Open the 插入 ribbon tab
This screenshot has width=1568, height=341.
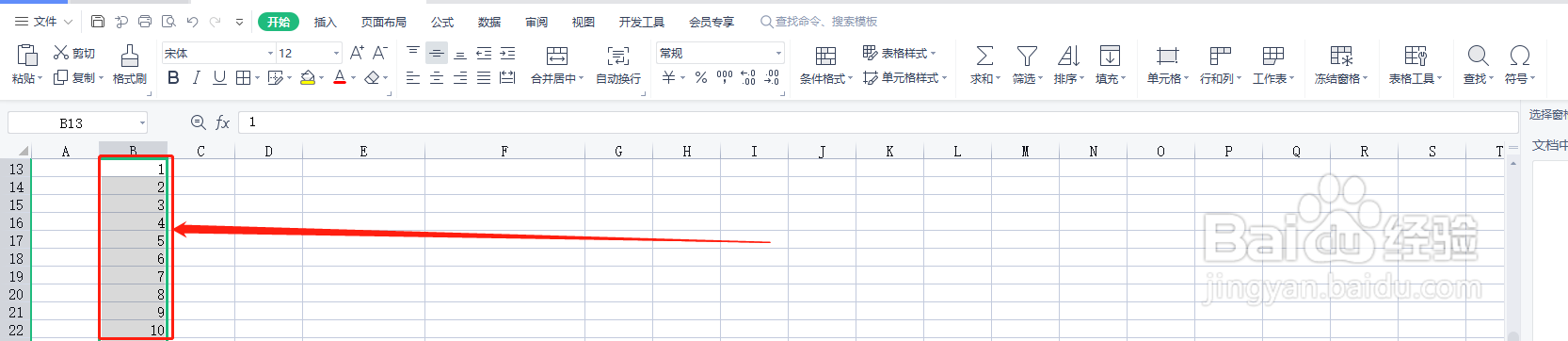(x=325, y=22)
